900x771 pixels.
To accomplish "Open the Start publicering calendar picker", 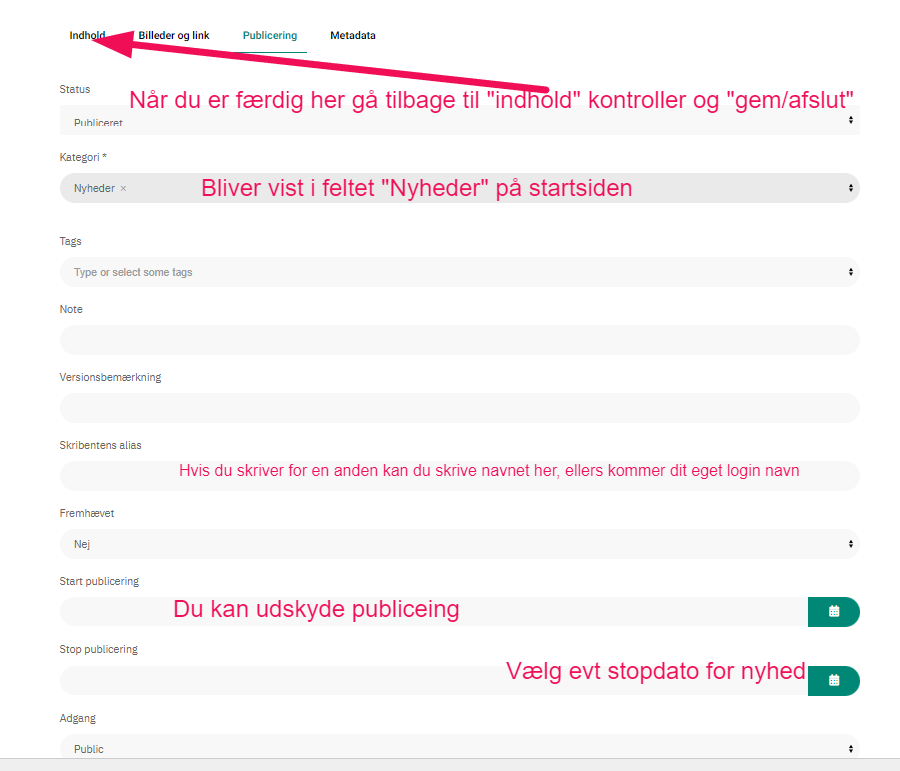I will (833, 611).
